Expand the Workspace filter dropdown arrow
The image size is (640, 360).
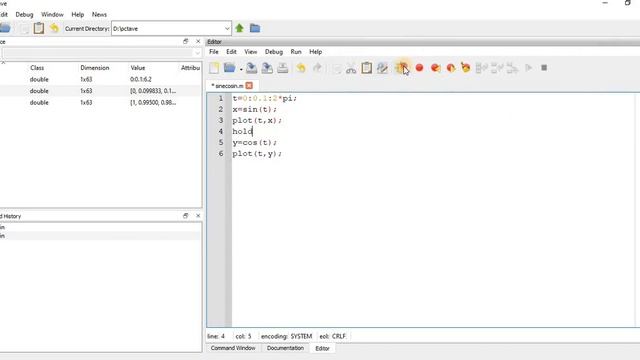pos(198,53)
